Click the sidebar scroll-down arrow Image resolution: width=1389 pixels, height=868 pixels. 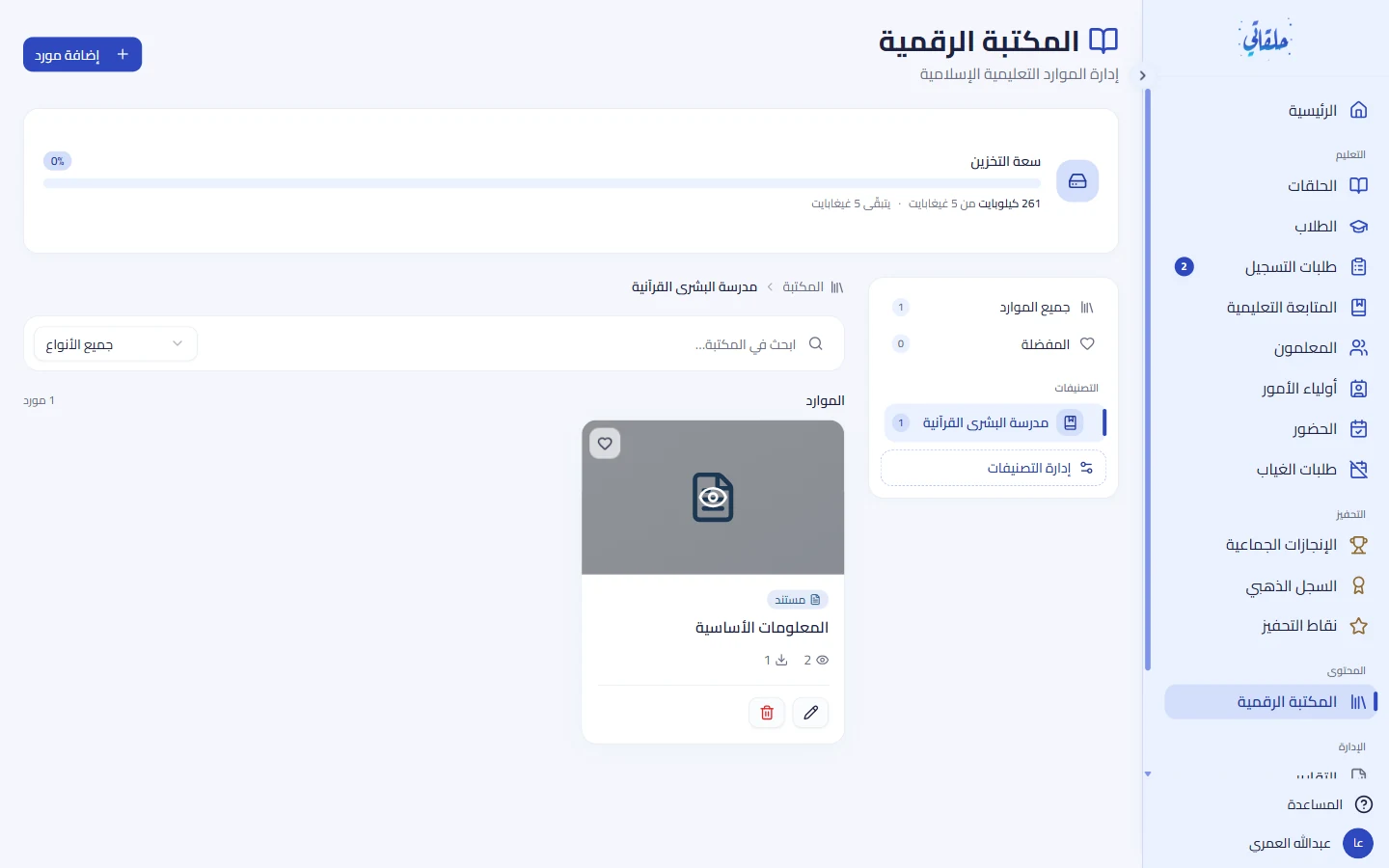(x=1148, y=774)
